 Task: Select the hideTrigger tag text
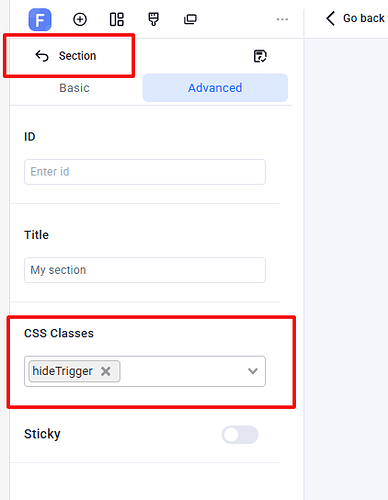(62, 371)
